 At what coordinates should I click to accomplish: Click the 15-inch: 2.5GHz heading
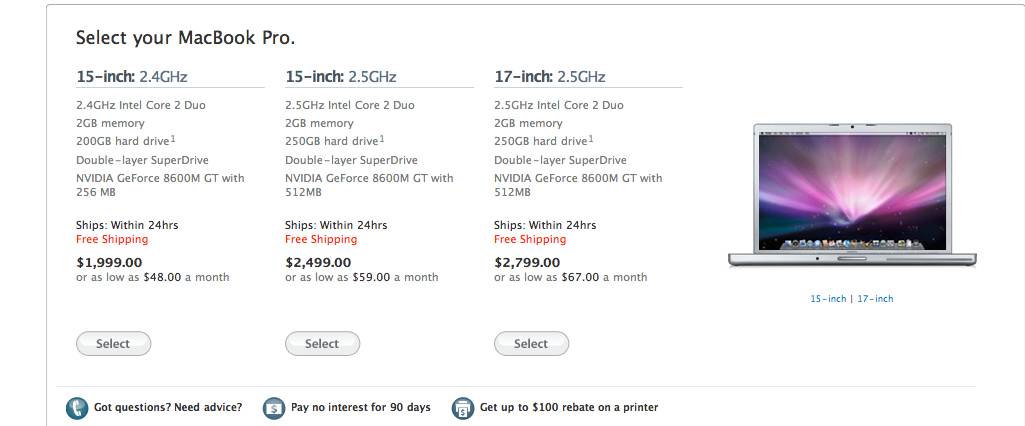click(341, 76)
